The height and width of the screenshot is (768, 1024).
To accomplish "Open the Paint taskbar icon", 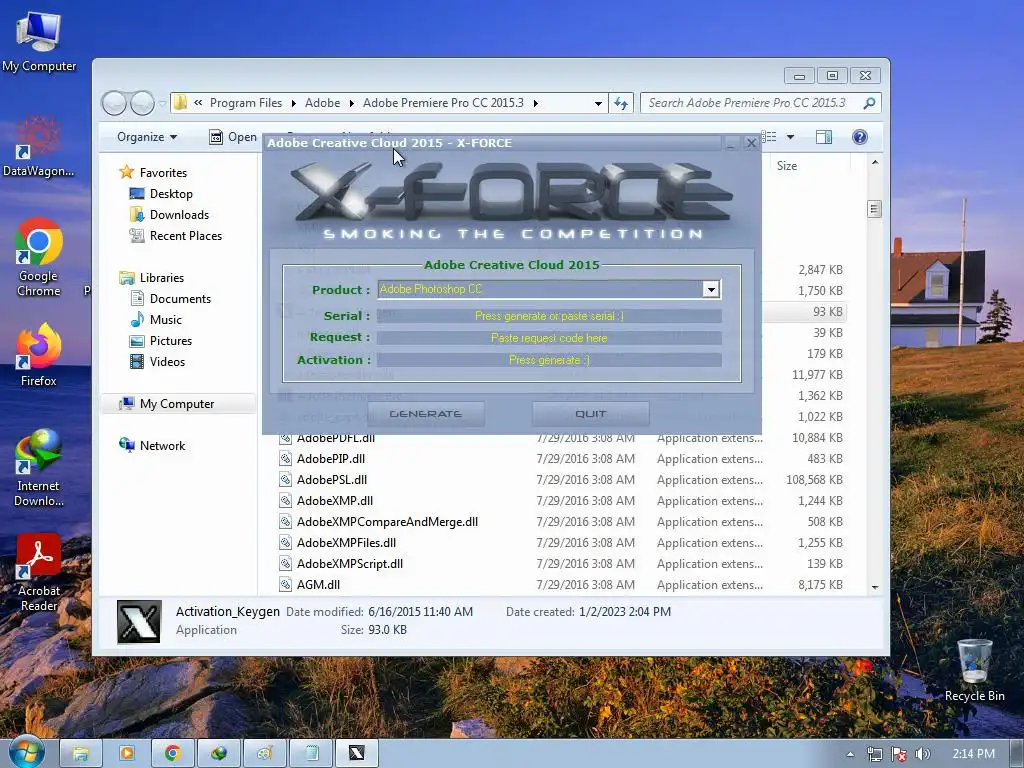I will pyautogui.click(x=264, y=754).
